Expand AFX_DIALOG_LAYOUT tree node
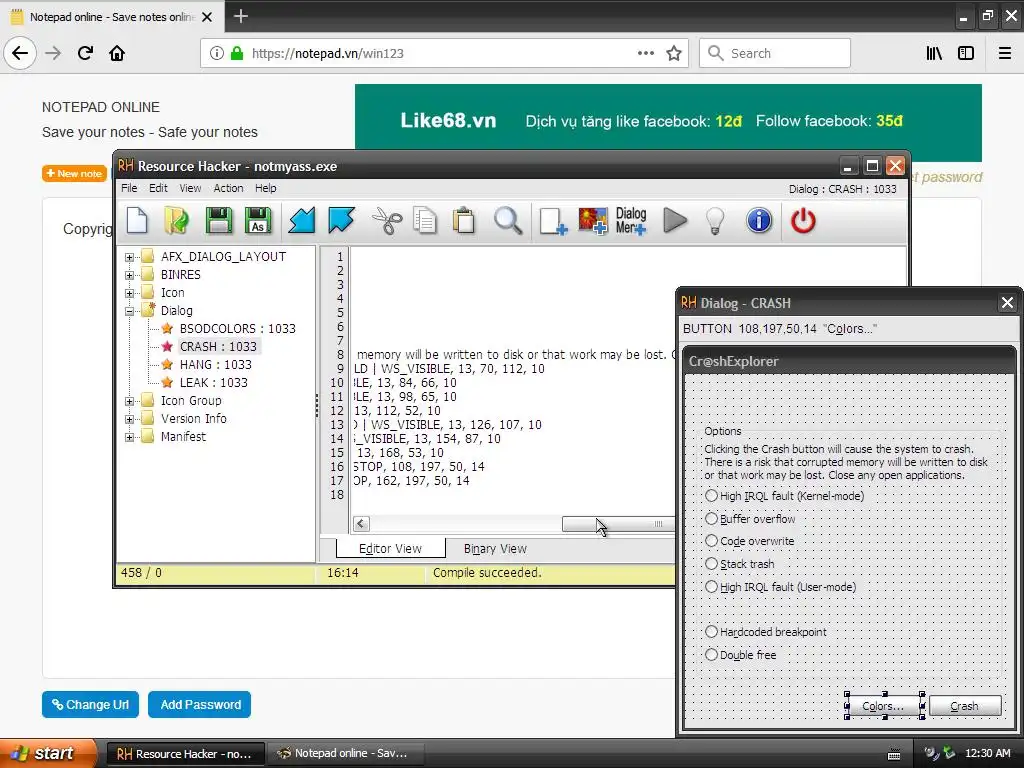 click(x=129, y=257)
